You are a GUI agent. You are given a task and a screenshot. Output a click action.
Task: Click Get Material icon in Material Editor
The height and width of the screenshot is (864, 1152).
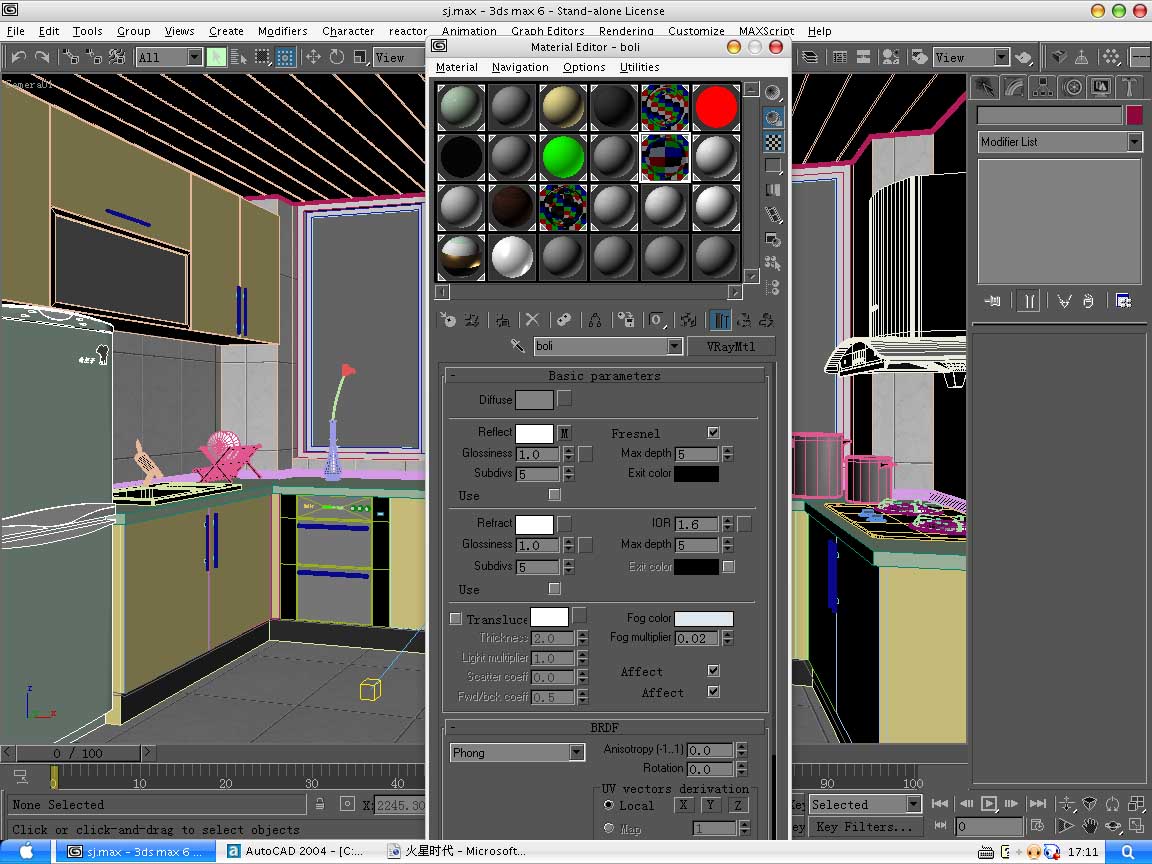click(x=447, y=320)
